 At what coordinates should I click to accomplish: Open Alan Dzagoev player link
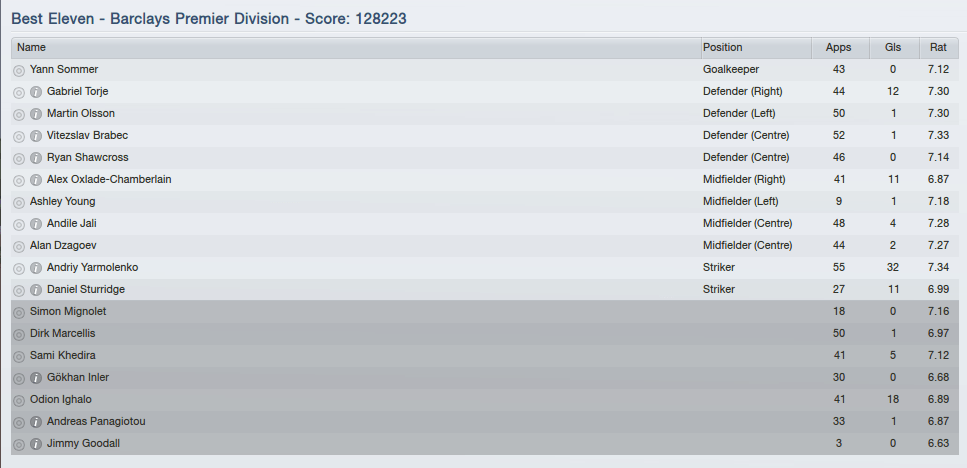coord(63,246)
